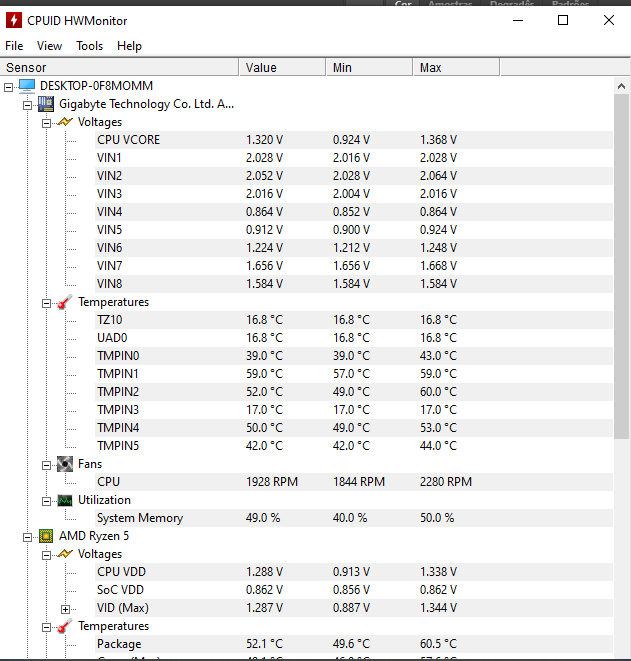
Task: Collapse the AMD Ryzen Voltages group
Action: pyautogui.click(x=46, y=556)
